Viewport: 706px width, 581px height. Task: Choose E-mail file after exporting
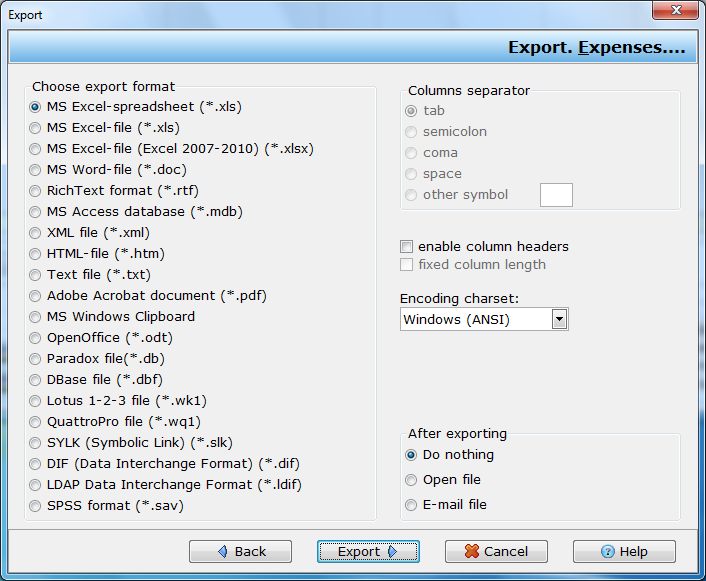(411, 505)
